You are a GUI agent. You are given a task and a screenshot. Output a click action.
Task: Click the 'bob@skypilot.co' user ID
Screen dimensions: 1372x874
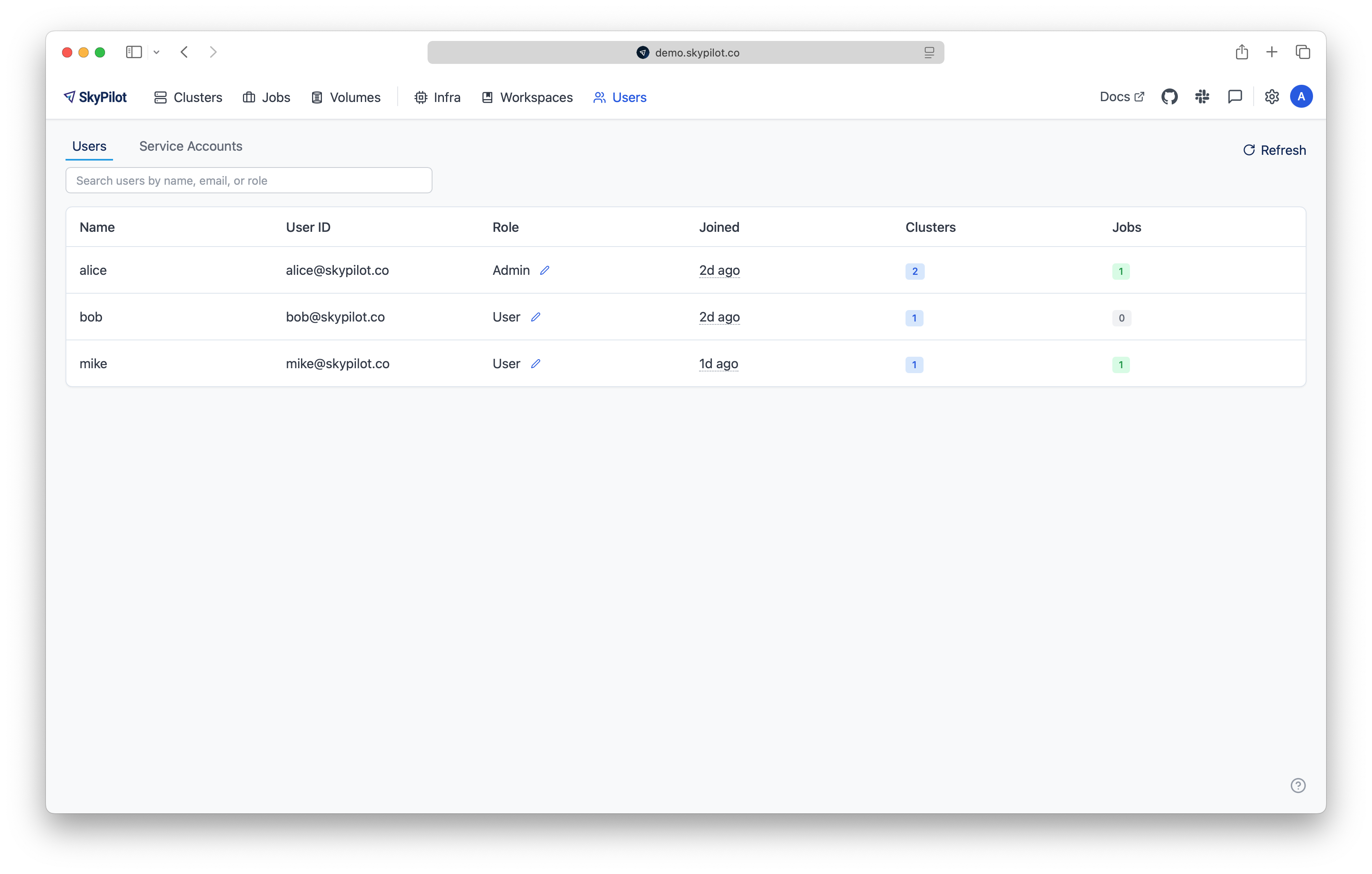coord(335,317)
